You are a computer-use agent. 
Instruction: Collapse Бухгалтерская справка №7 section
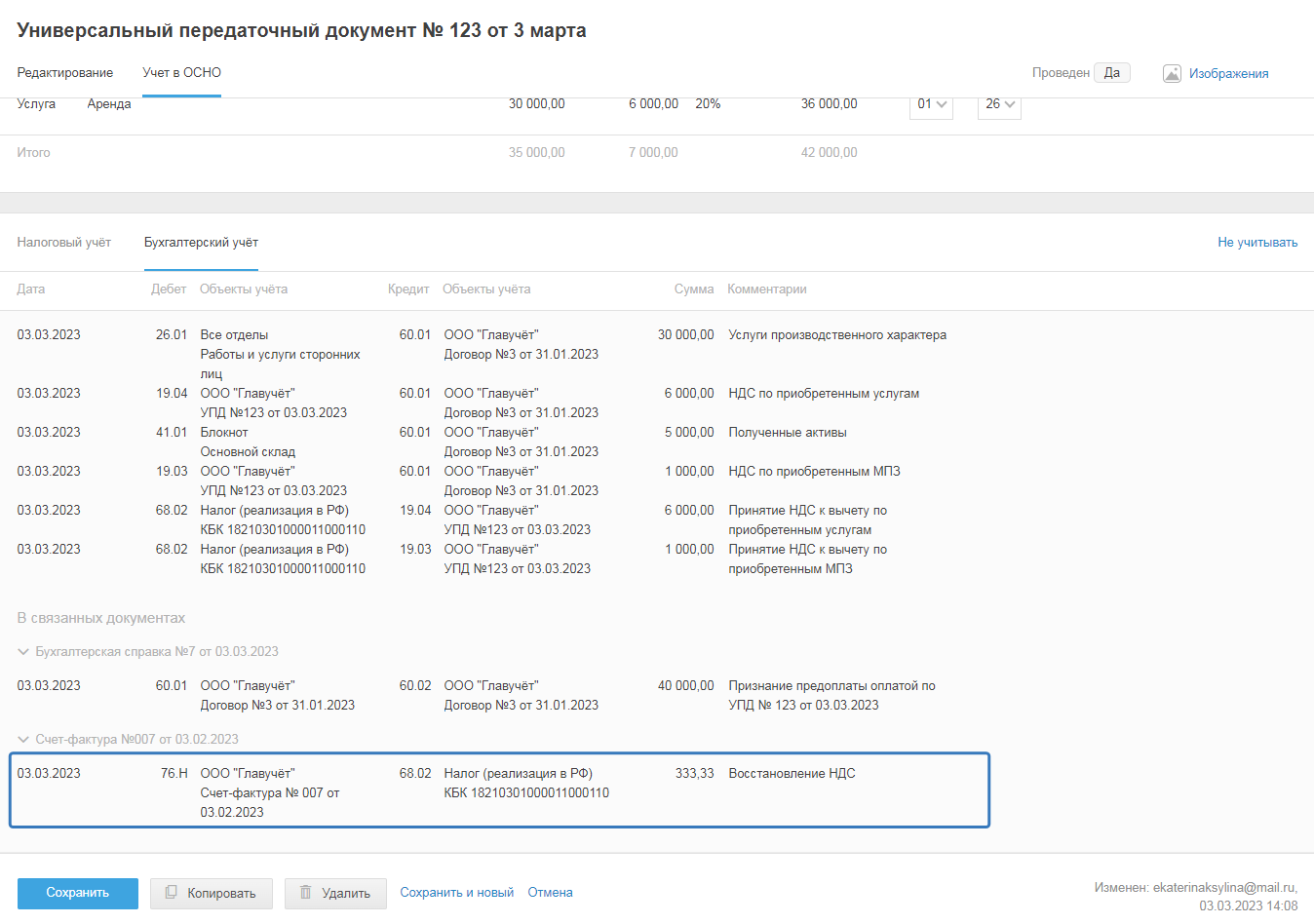click(23, 652)
